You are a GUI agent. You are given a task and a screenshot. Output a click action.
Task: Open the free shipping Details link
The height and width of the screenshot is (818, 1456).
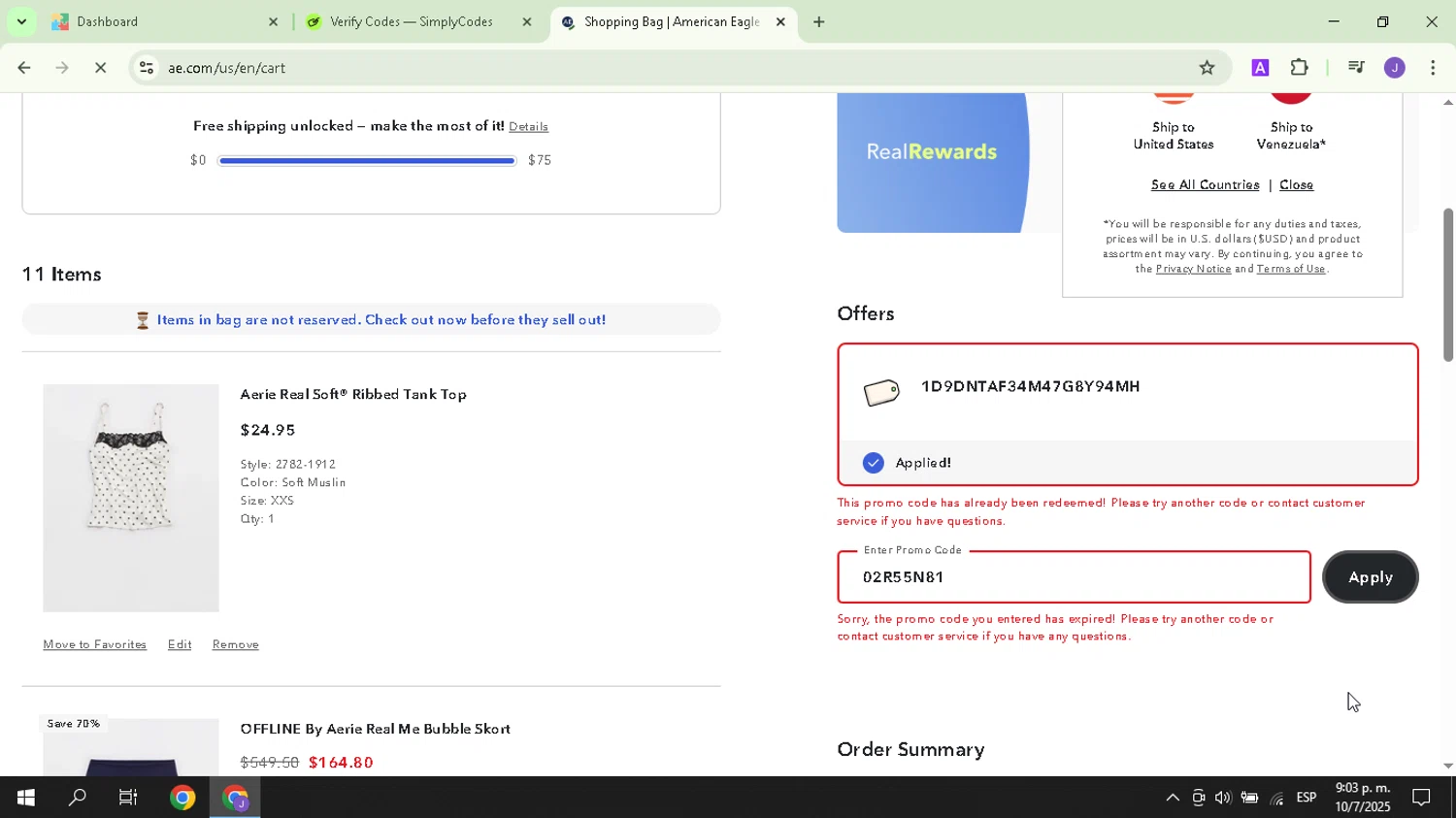(x=528, y=127)
